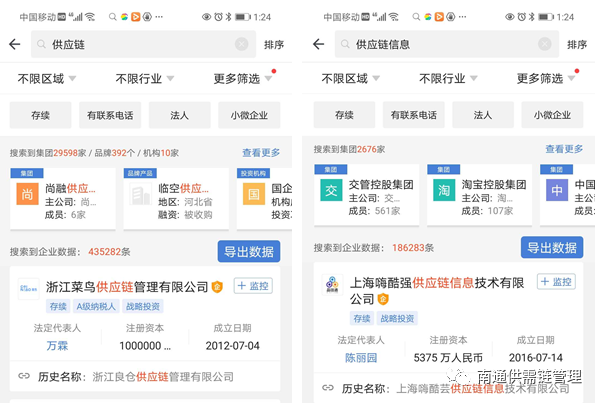Open the 交管控股集团 group card
This screenshot has height=403, width=601.
pos(366,195)
